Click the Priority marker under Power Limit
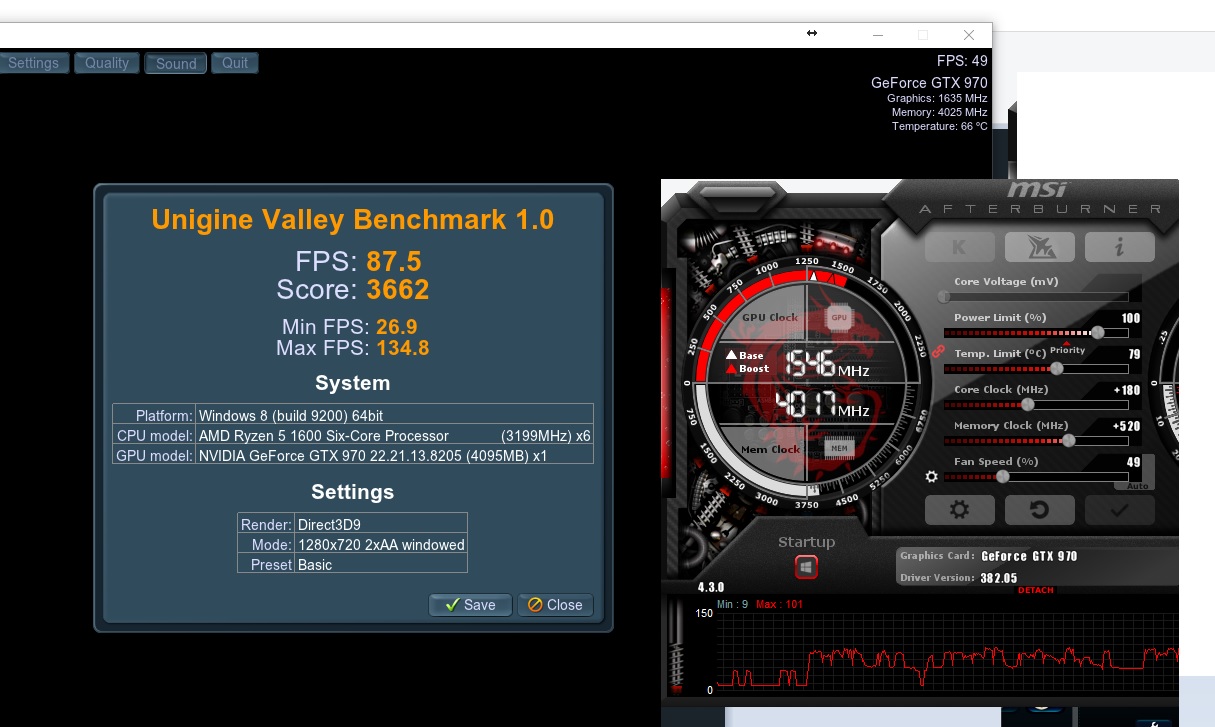The width and height of the screenshot is (1215, 727). coord(1067,349)
